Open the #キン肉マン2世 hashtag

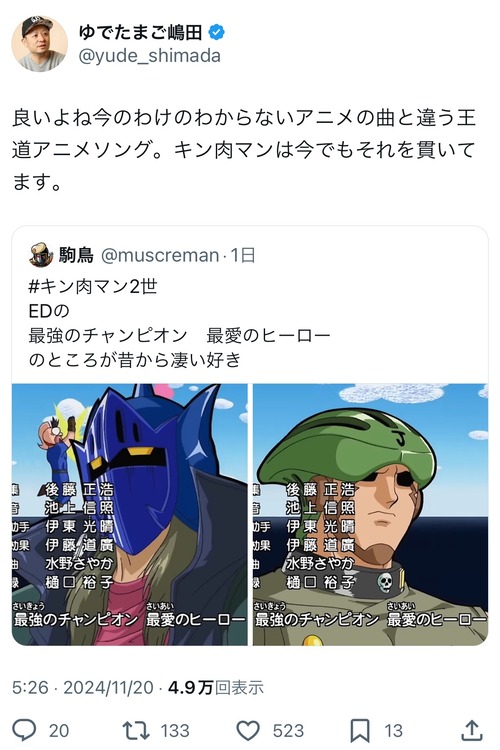tap(93, 286)
